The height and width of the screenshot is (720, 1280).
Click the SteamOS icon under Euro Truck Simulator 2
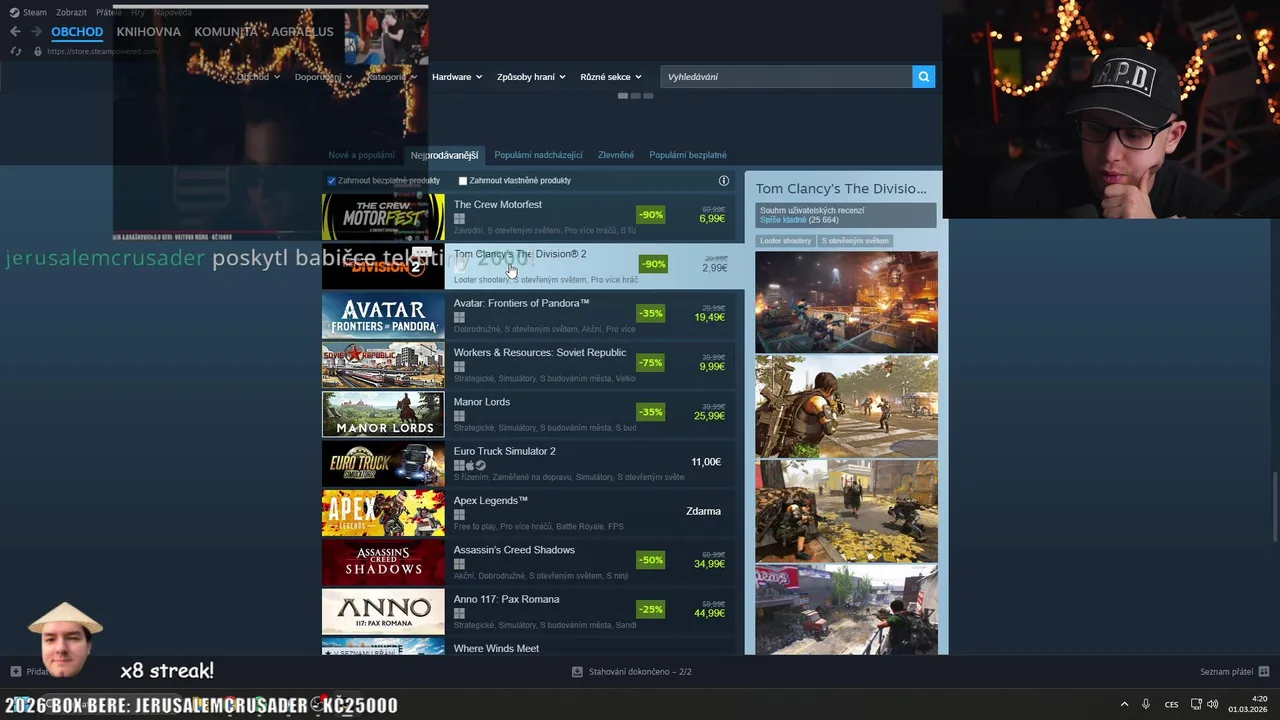[481, 465]
